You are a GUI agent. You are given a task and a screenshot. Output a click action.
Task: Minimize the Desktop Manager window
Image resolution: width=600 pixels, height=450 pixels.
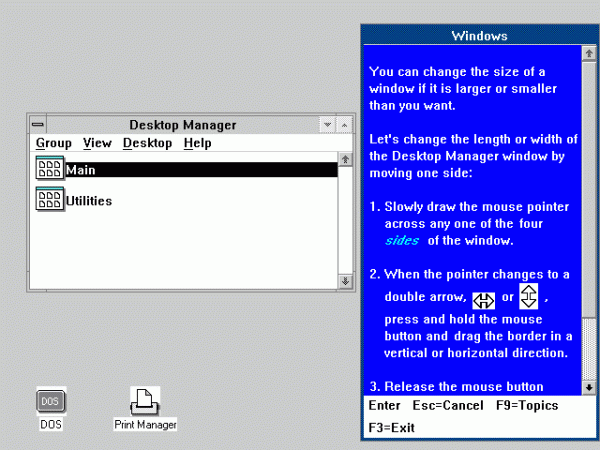point(327,125)
